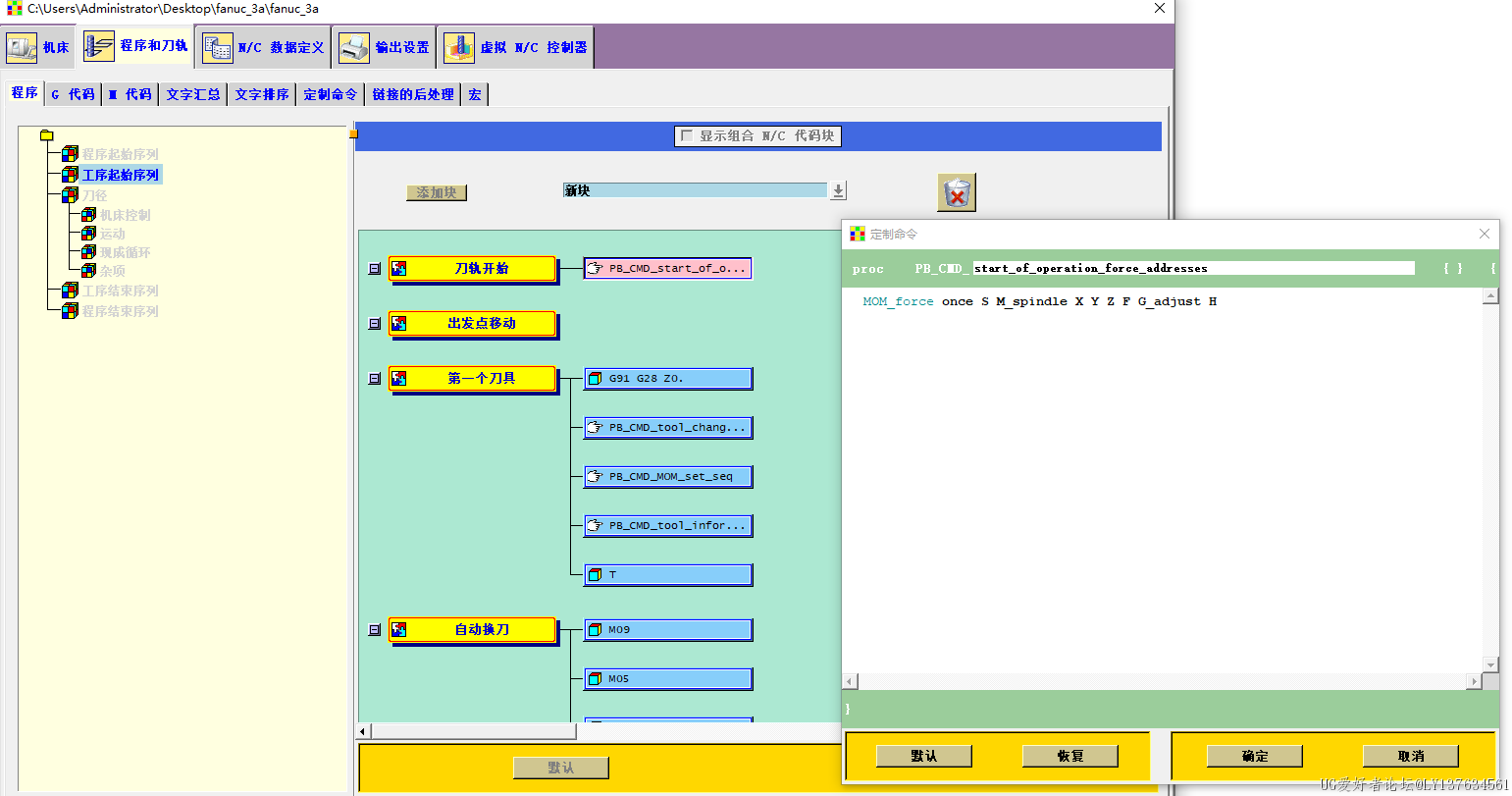Select 杂项 tree node

point(112,271)
